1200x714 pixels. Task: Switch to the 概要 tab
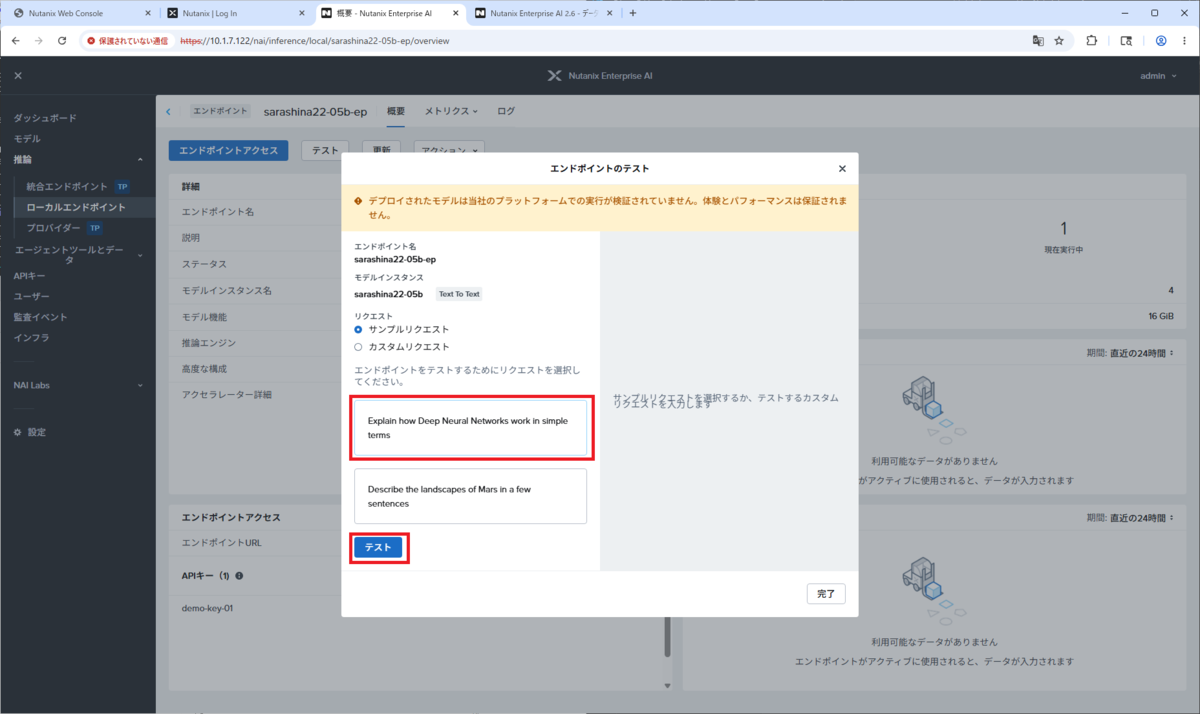tap(396, 111)
